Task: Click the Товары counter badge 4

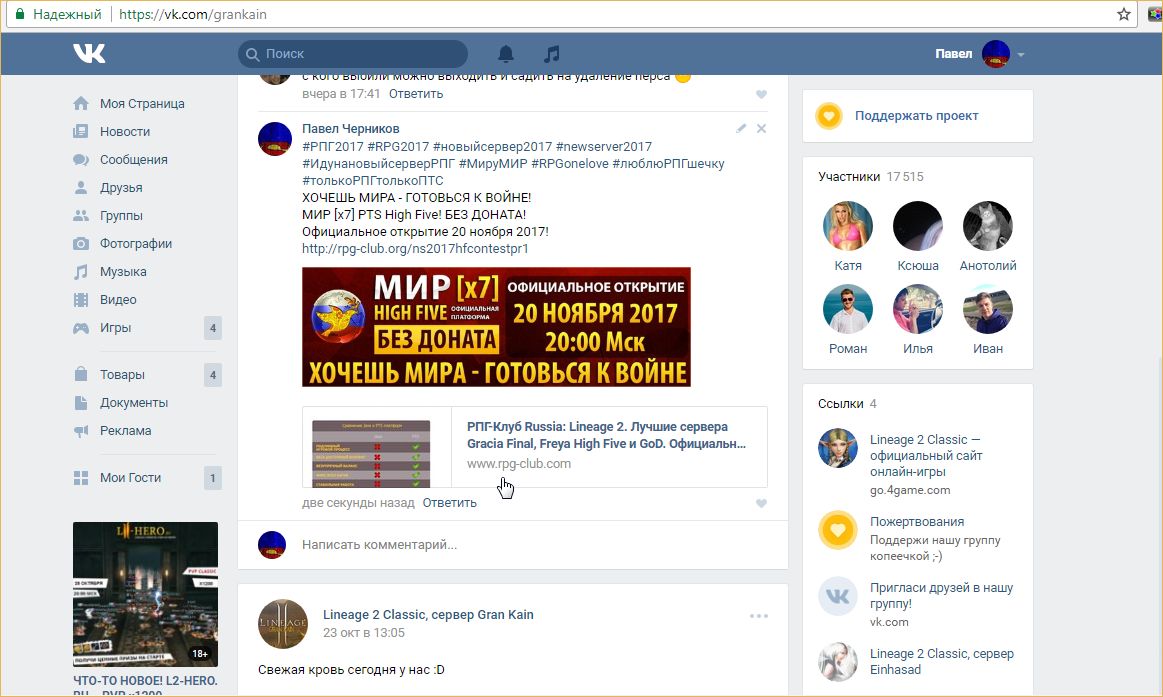Action: click(213, 374)
